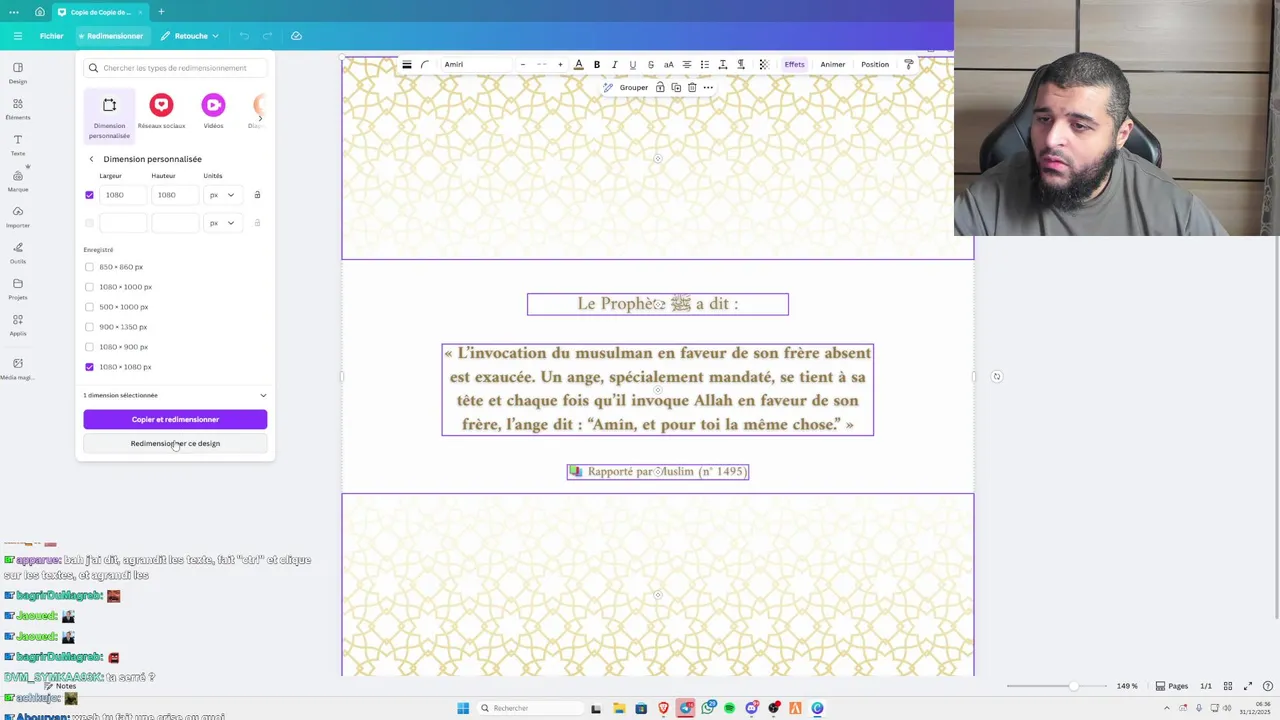Open units dropdown for second dimension row
Image resolution: width=1280 pixels, height=720 pixels.
tap(222, 223)
